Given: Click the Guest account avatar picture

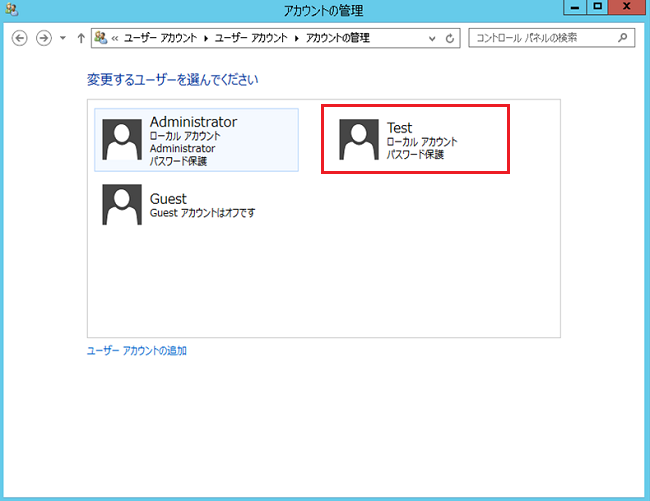Looking at the screenshot, I should [122, 204].
